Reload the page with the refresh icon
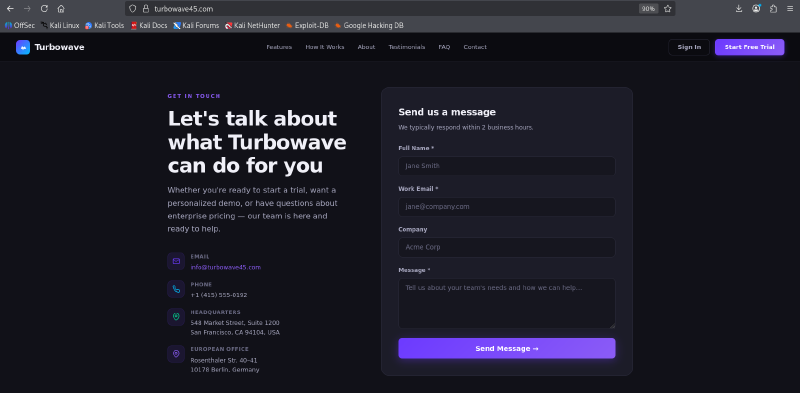Viewport: 800px width, 393px height. click(44, 9)
